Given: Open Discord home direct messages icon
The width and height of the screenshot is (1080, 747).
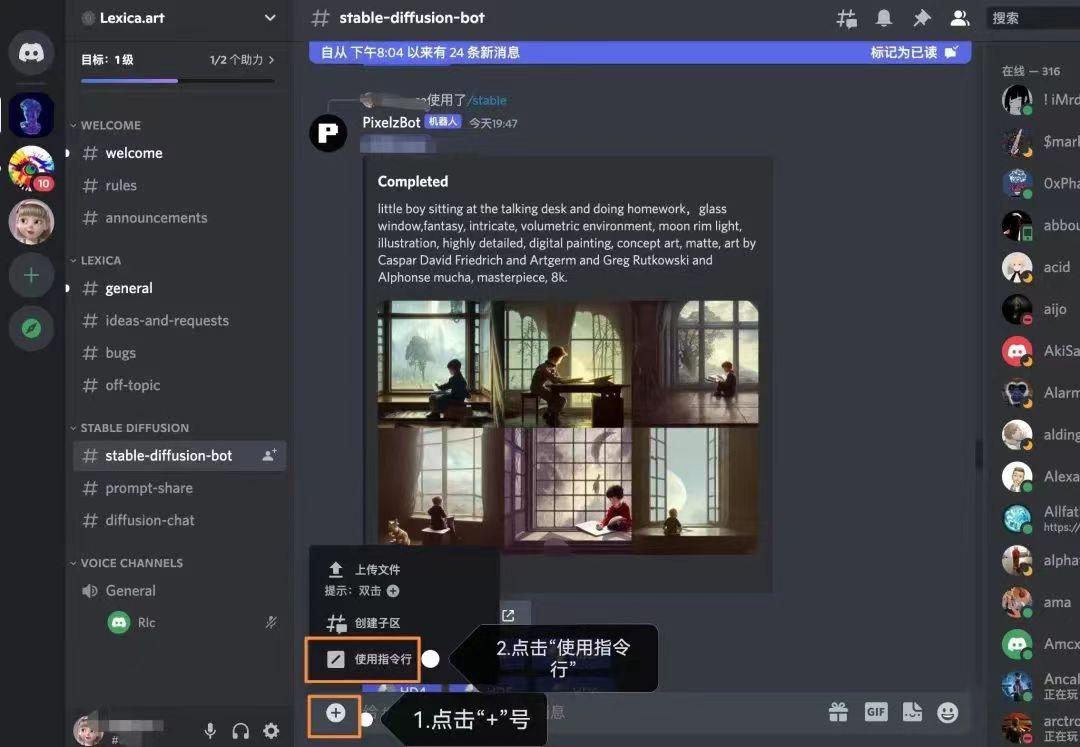Looking at the screenshot, I should [x=31, y=52].
